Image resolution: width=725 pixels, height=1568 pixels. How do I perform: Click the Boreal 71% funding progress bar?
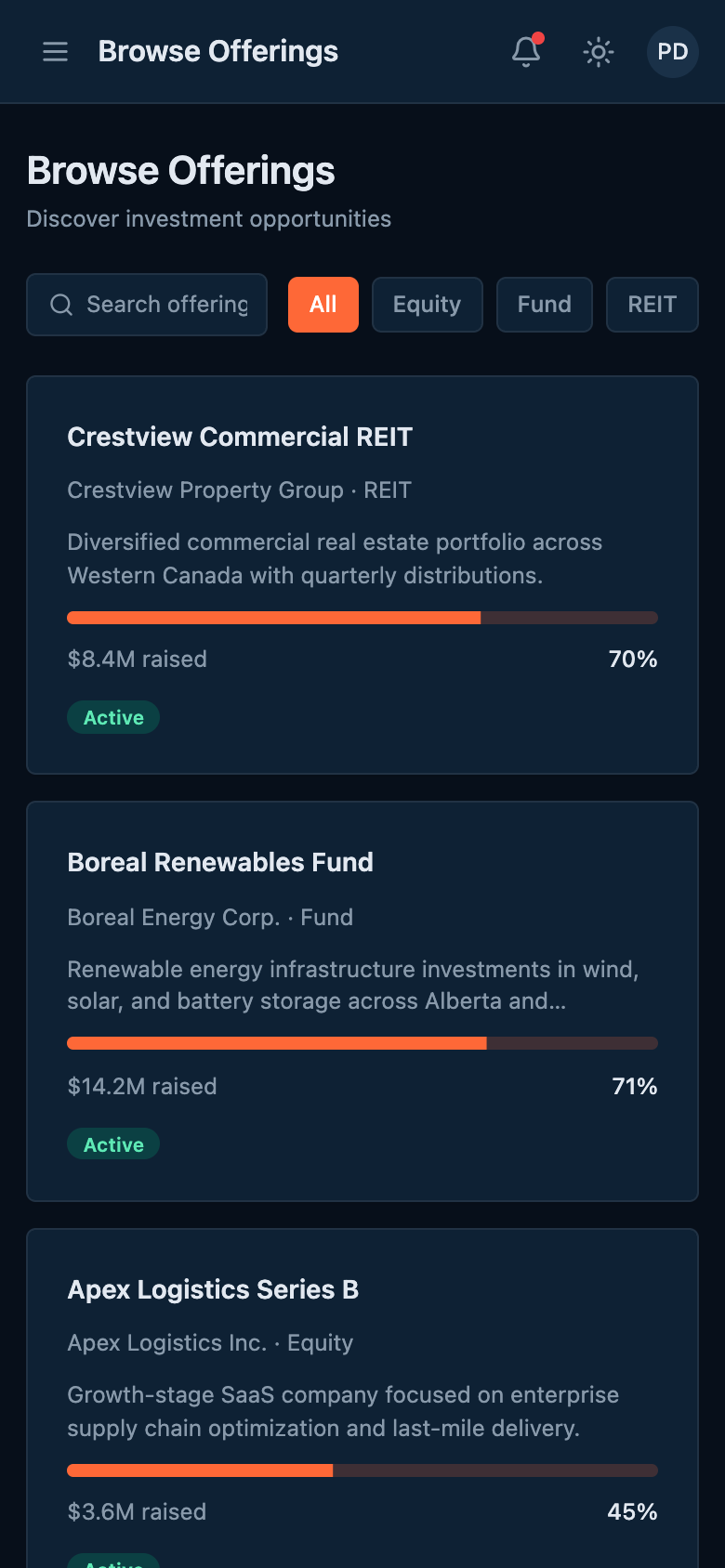pyautogui.click(x=362, y=1043)
